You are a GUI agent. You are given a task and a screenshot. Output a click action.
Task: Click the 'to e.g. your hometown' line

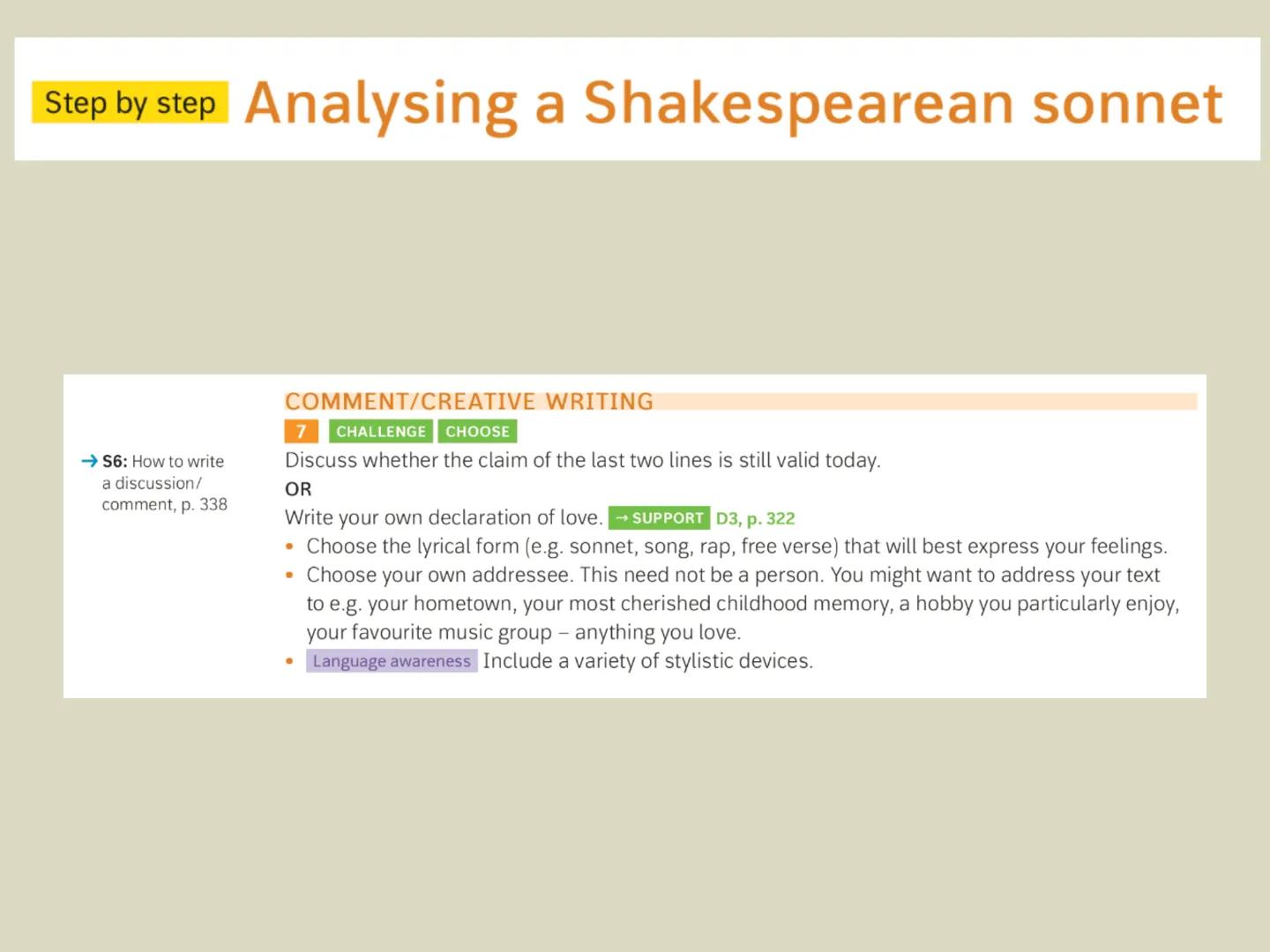point(743,604)
